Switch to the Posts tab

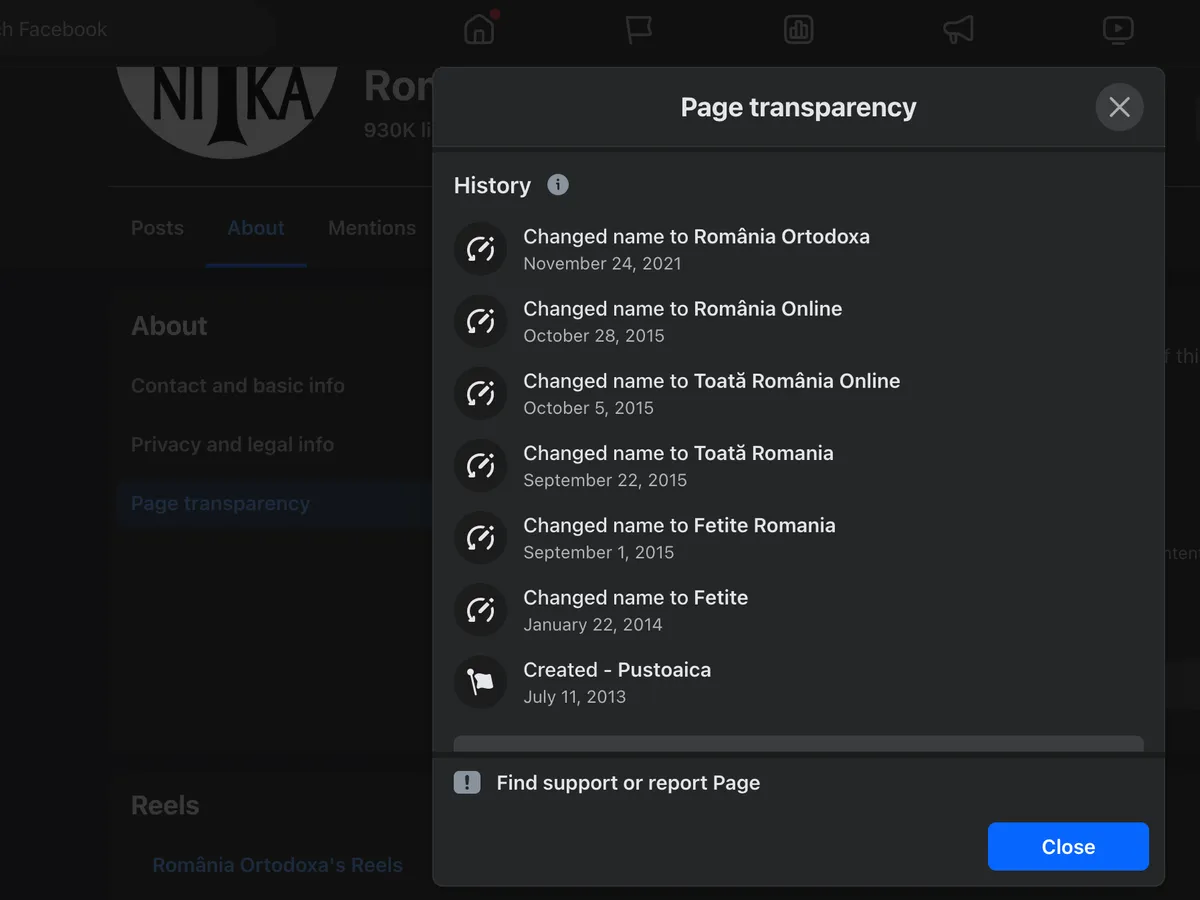pyautogui.click(x=157, y=228)
